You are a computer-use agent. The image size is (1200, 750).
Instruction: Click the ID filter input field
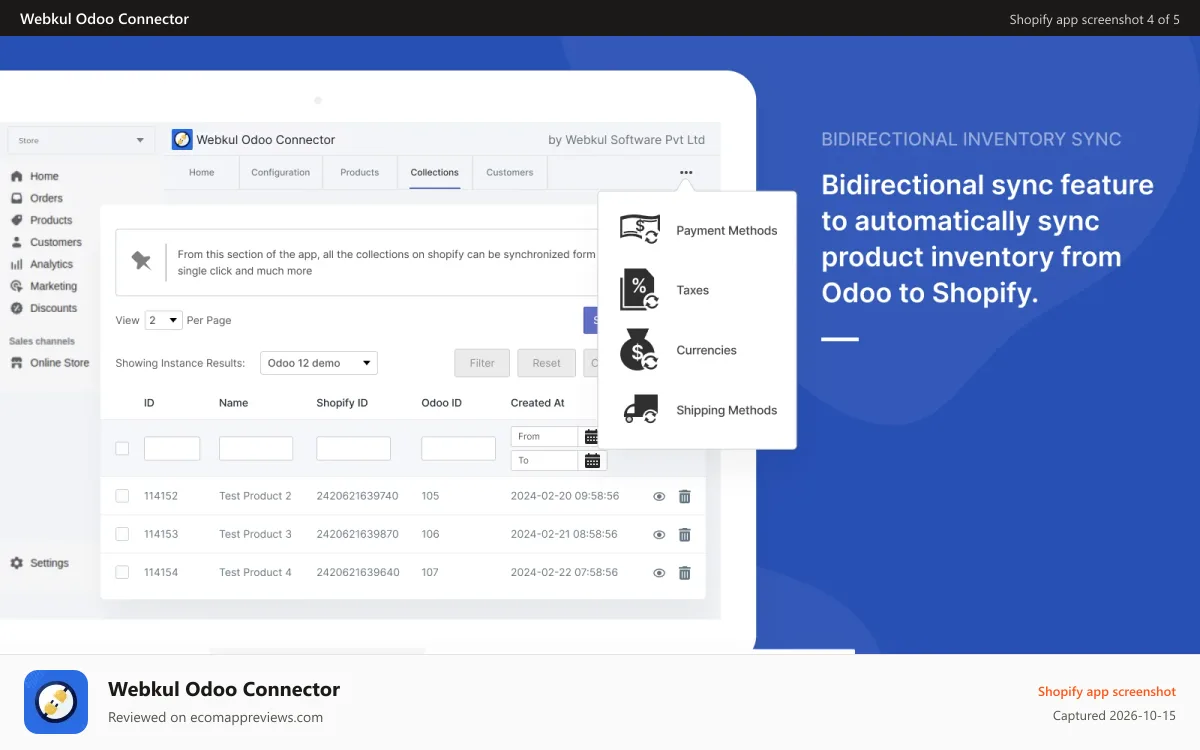coord(172,448)
